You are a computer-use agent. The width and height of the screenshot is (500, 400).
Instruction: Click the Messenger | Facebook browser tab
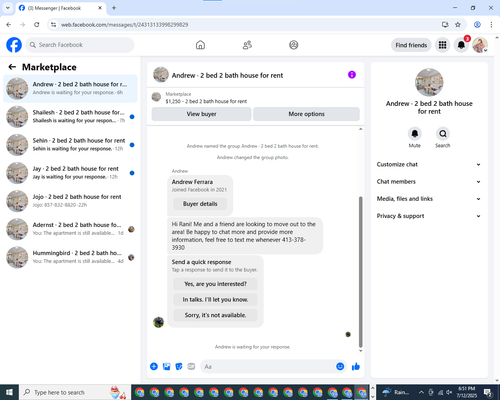61,8
